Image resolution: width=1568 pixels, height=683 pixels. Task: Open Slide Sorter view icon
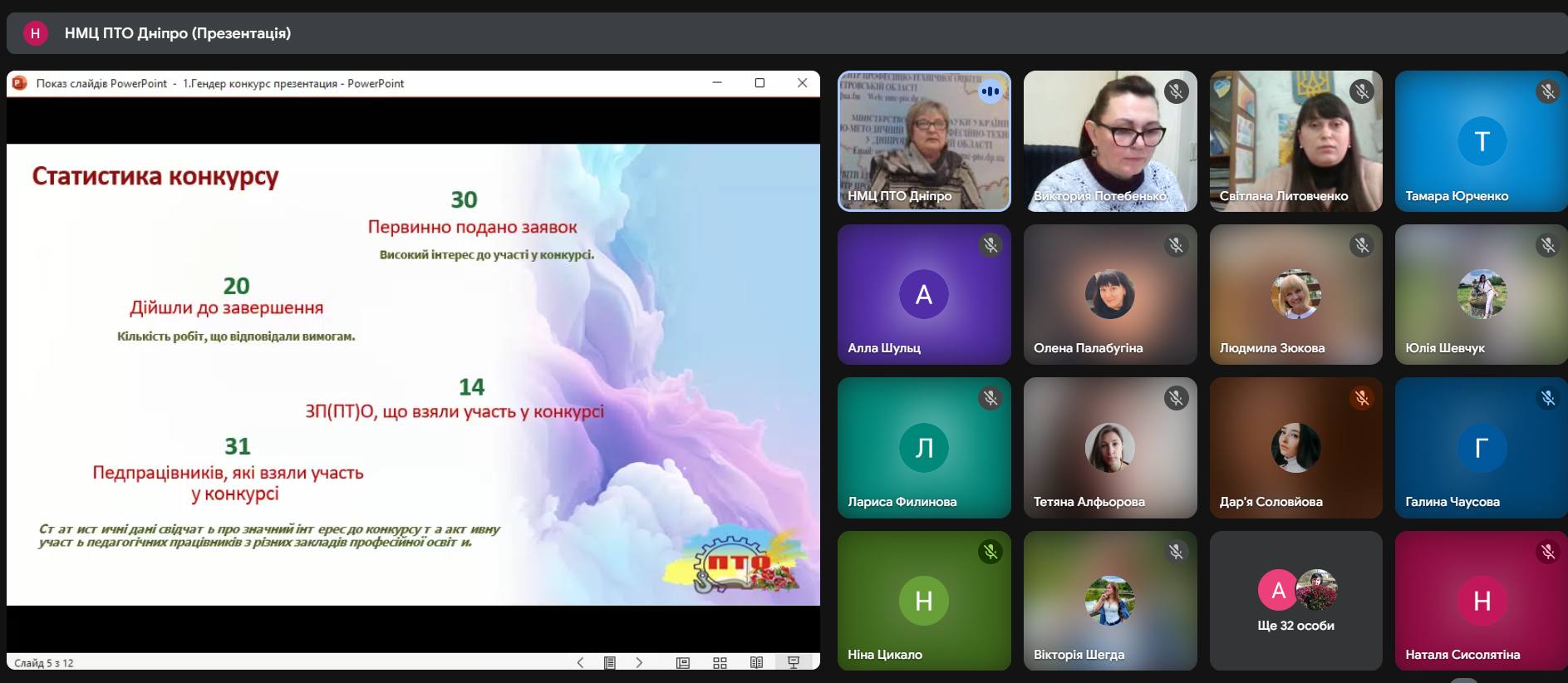[x=720, y=662]
